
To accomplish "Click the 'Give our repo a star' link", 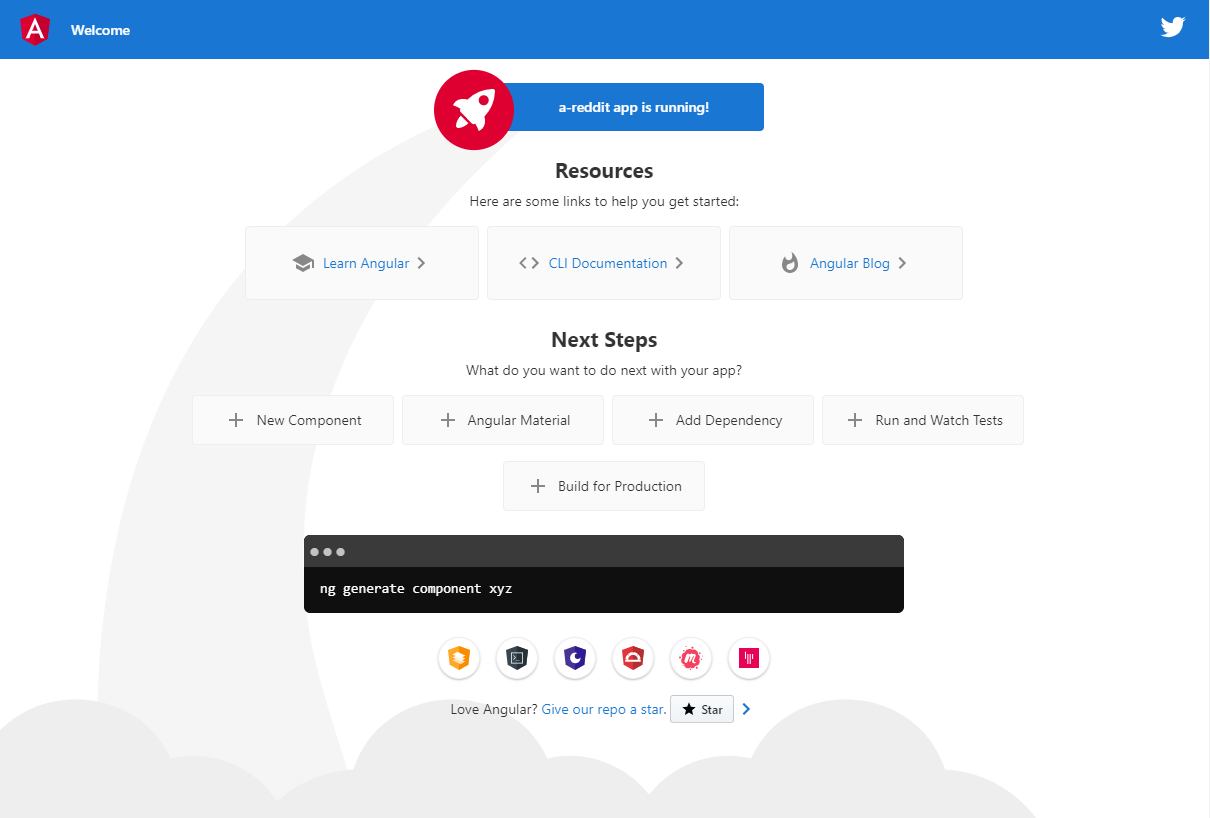I will pyautogui.click(x=604, y=710).
